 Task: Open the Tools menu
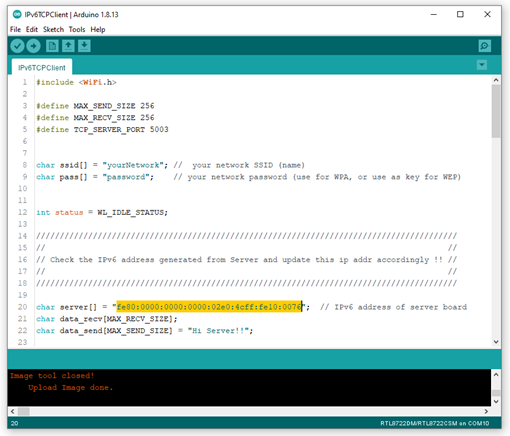pos(77,29)
